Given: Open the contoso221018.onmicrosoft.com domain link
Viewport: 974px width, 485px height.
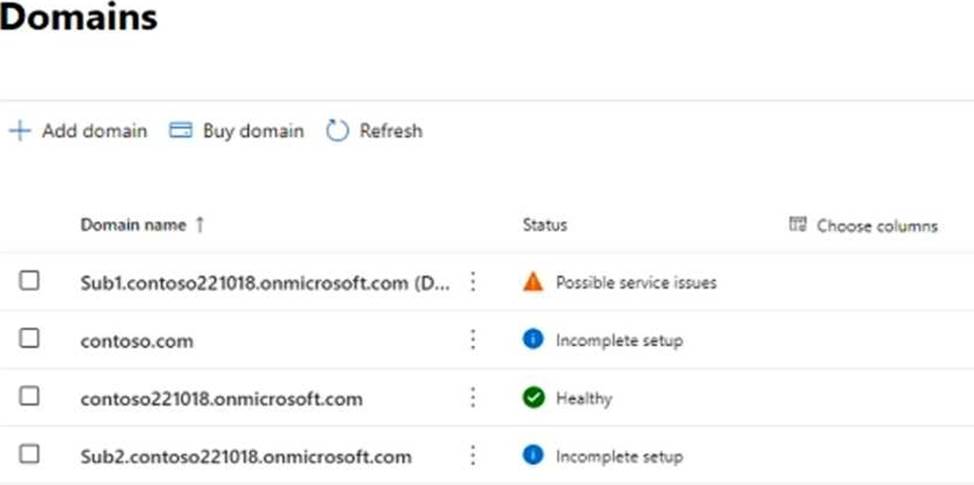Looking at the screenshot, I should click(x=221, y=399).
